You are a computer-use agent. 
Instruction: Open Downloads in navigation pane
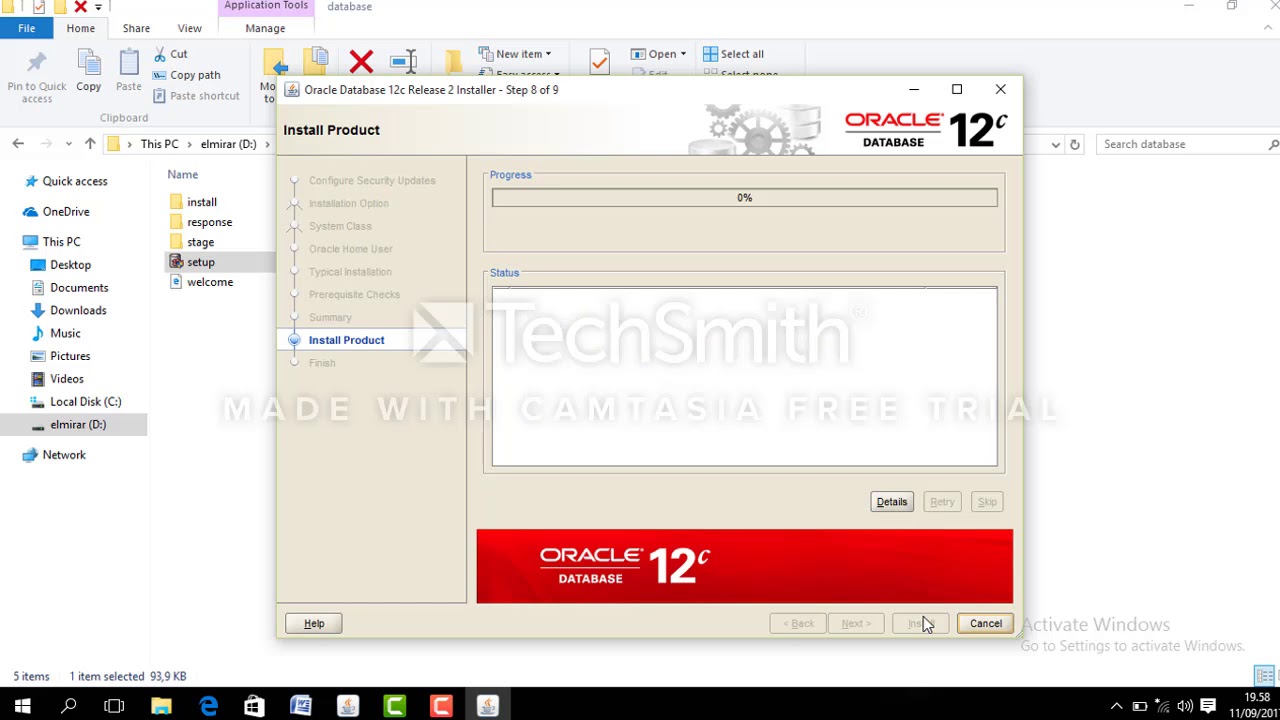pyautogui.click(x=78, y=310)
